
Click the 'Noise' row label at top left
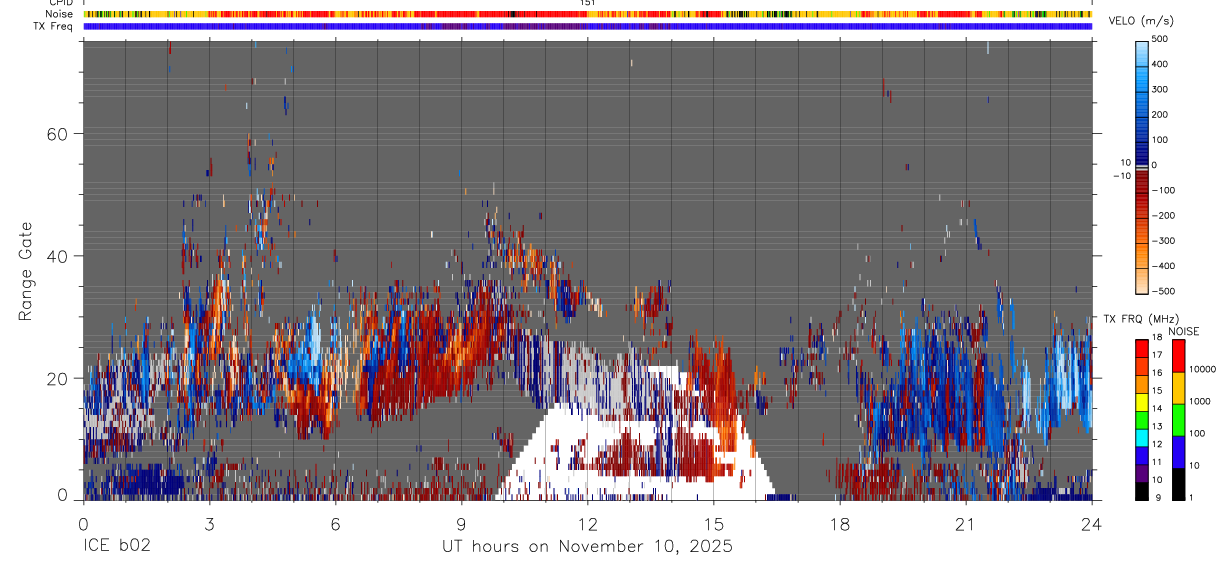[x=59, y=14]
